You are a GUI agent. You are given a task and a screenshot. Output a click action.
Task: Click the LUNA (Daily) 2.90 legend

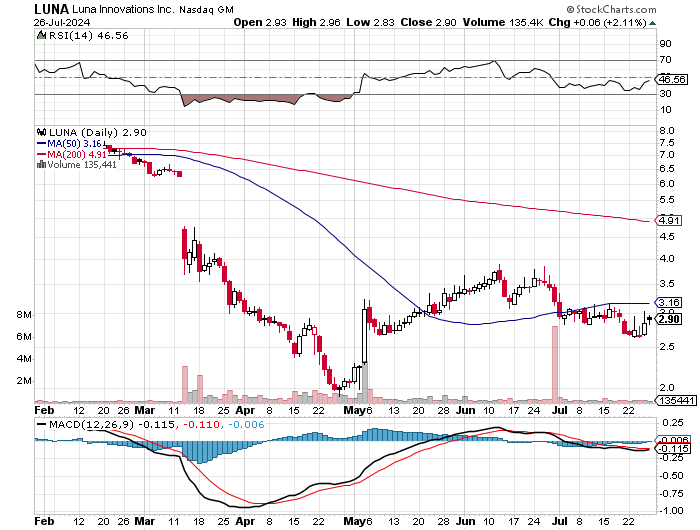tap(98, 133)
